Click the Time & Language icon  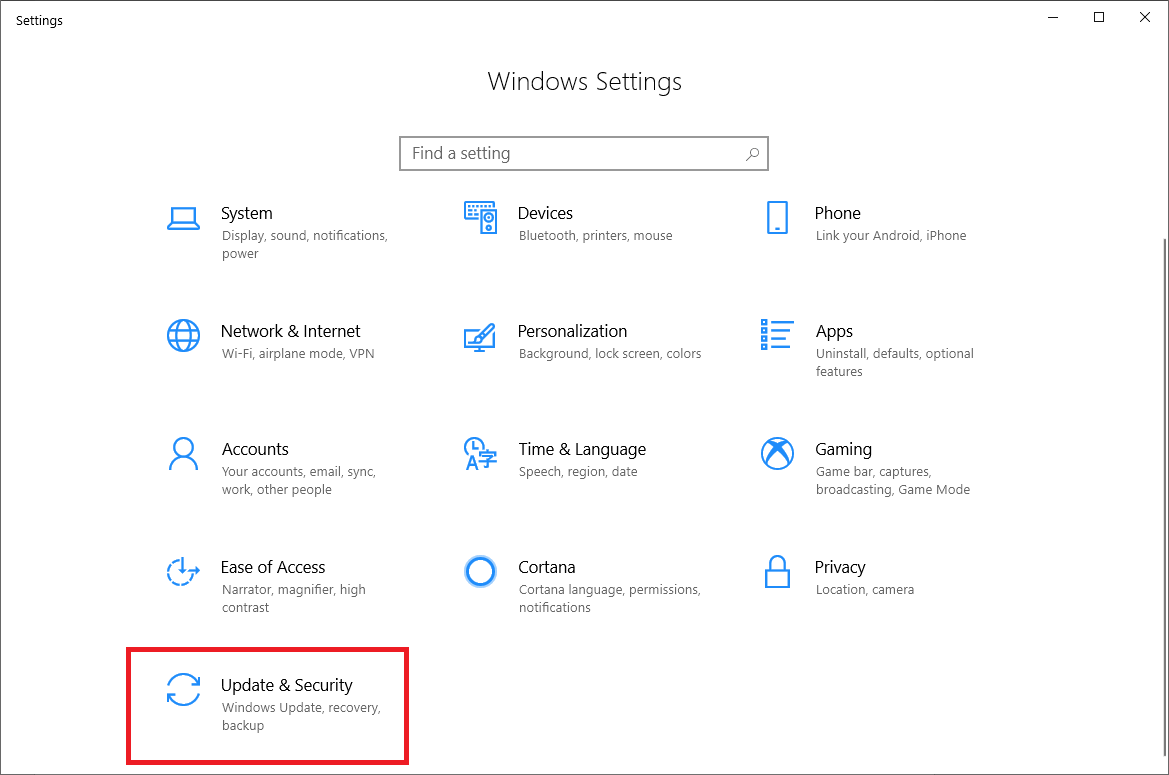[480, 454]
